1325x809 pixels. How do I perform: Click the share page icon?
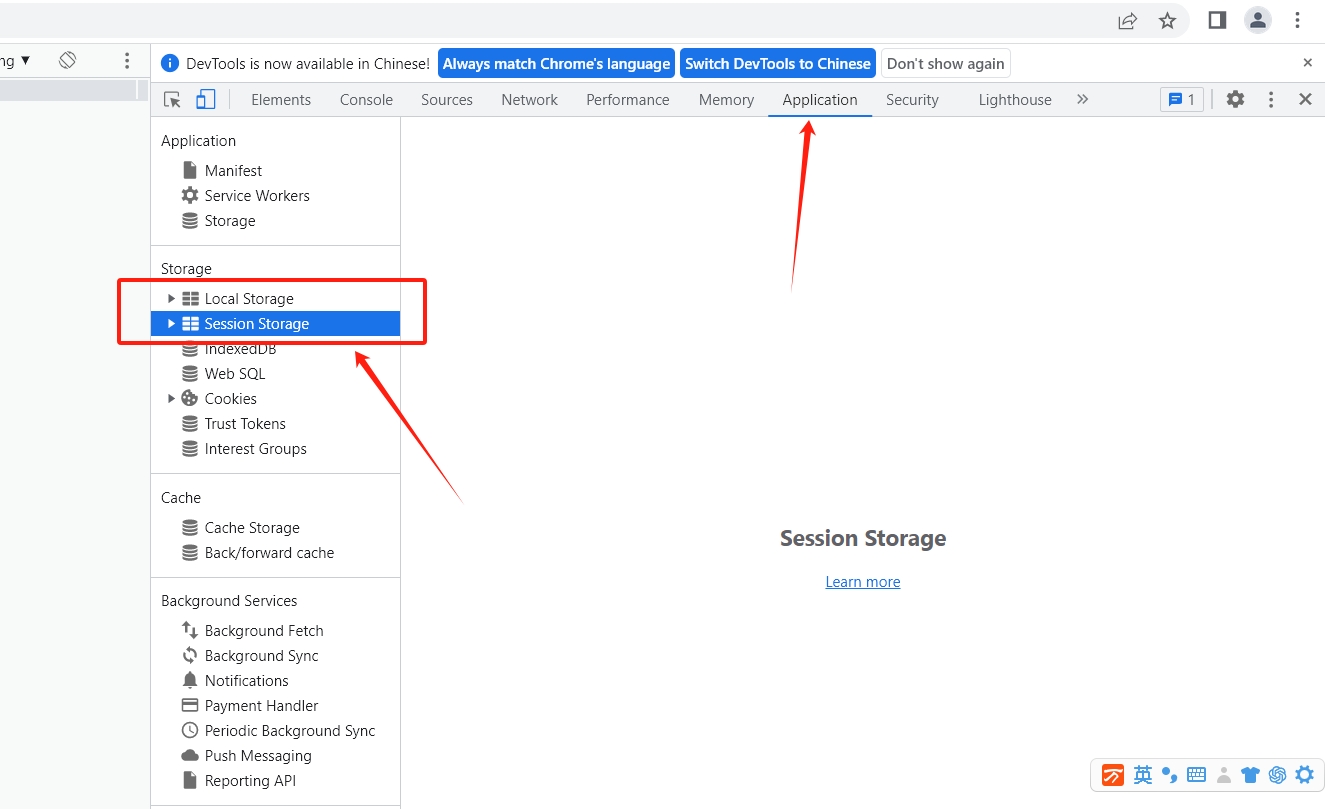[1127, 21]
